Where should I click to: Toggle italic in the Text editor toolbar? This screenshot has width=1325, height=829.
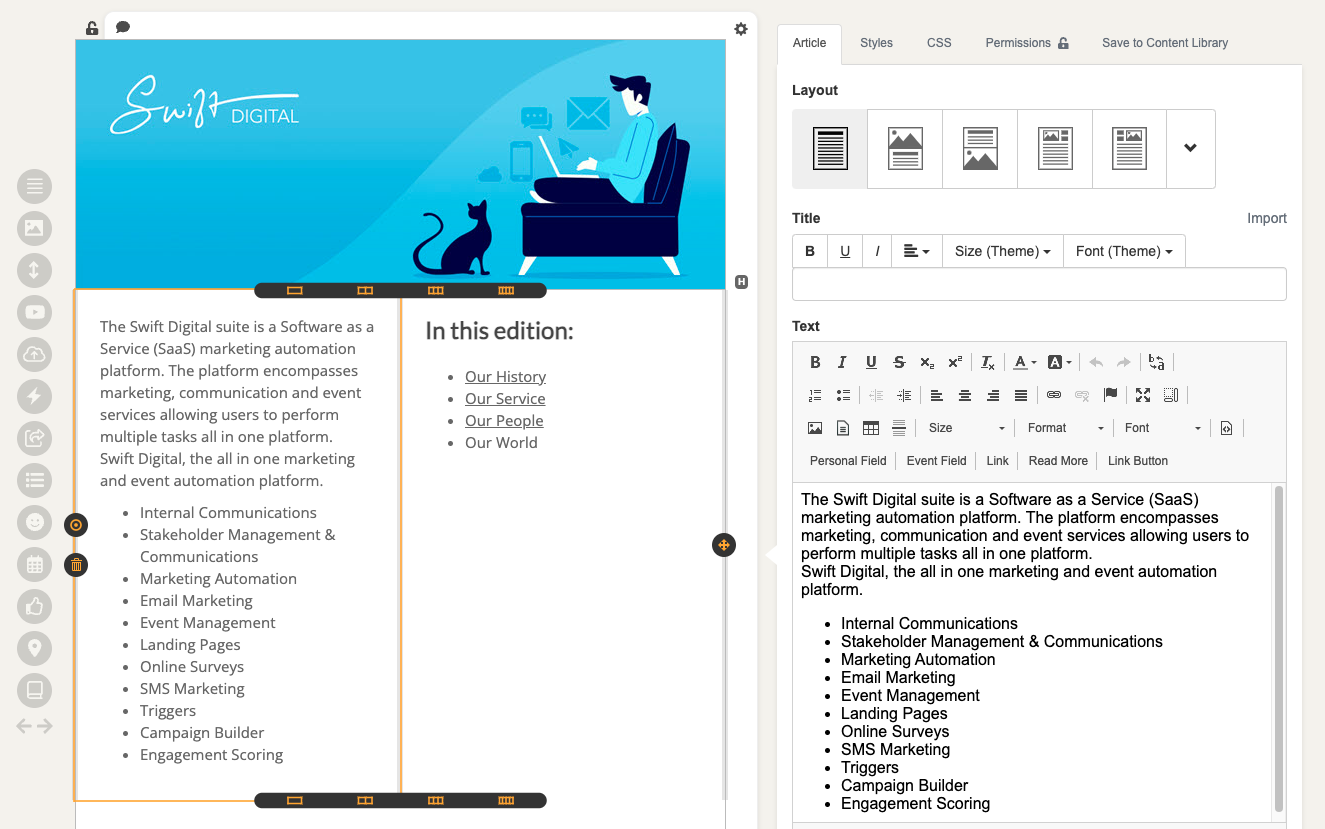click(843, 362)
